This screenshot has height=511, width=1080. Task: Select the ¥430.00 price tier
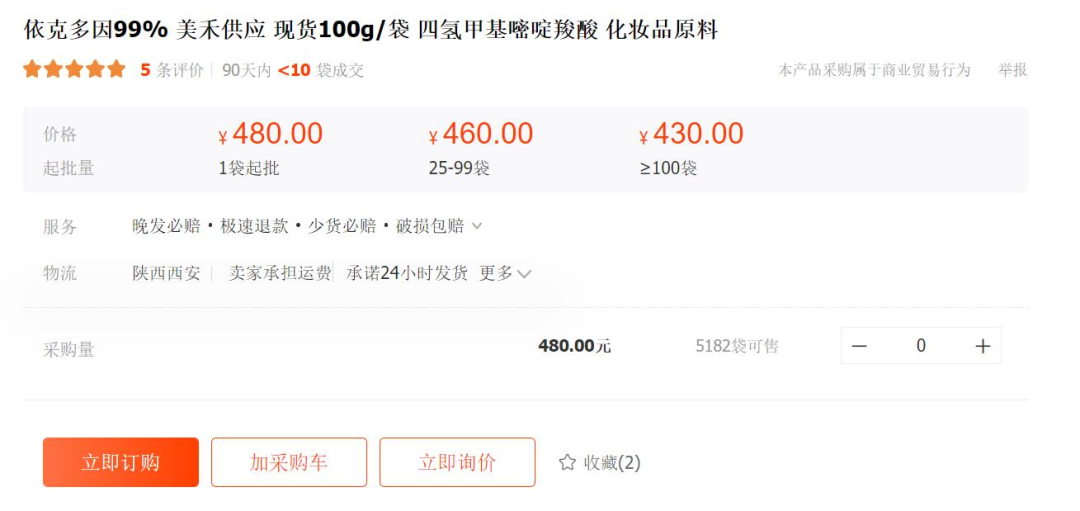click(692, 134)
